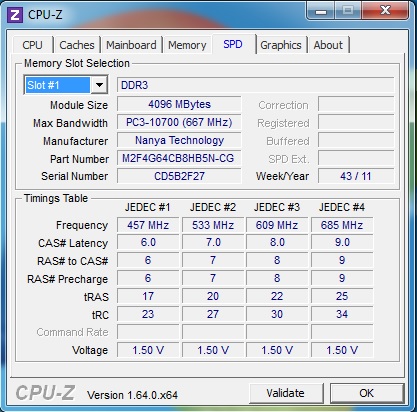The image size is (417, 412).
Task: Switch to the CPU tab
Action: tap(33, 45)
